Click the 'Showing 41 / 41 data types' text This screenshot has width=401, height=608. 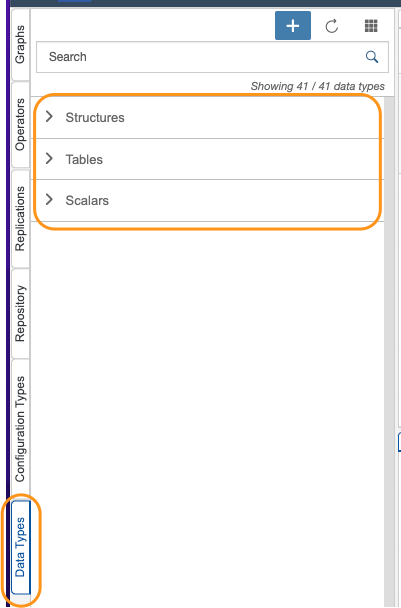click(x=318, y=86)
